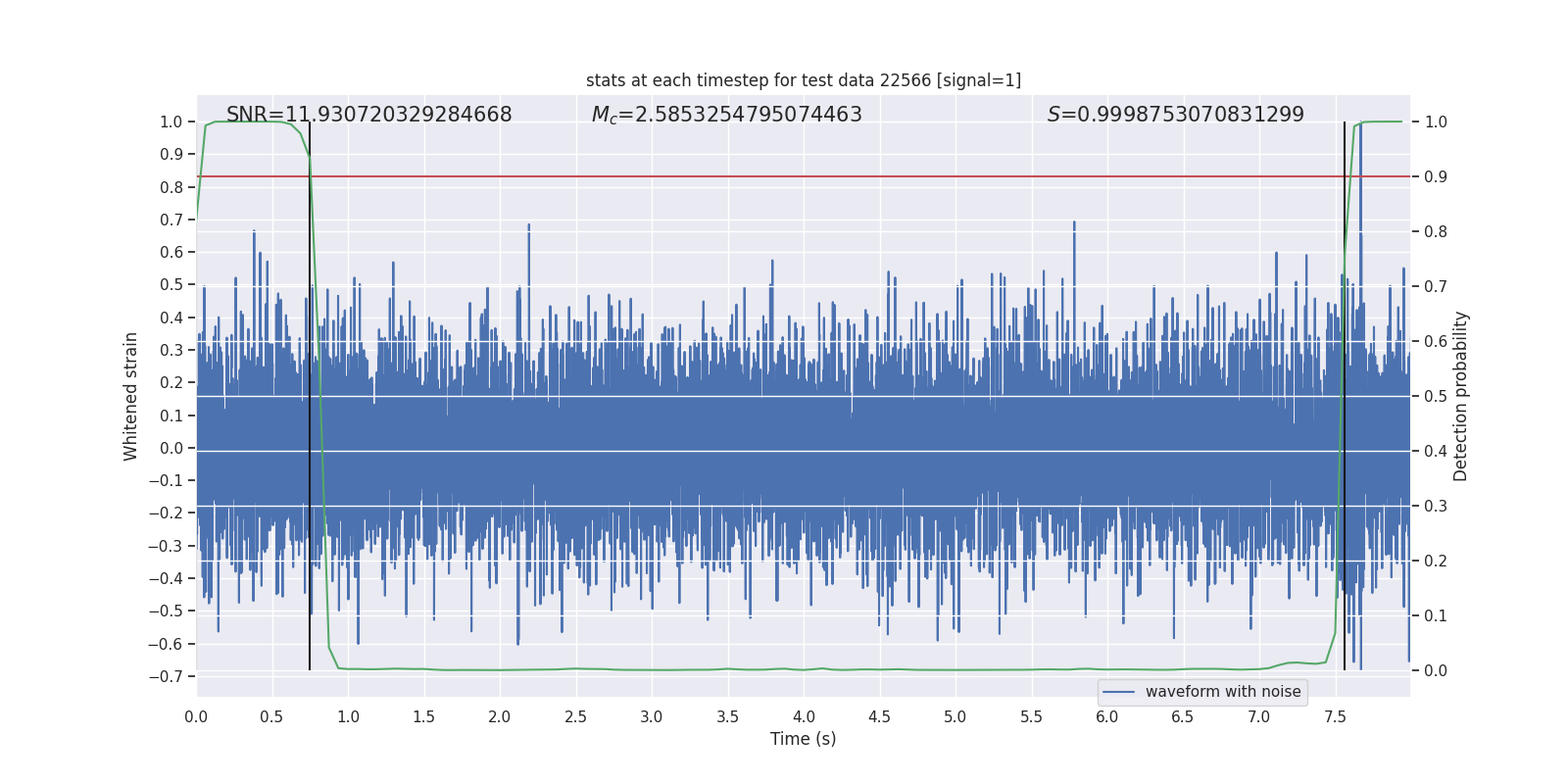Click the 'Detection probability' right axis label
Screen dimensions: 1568x784
point(1460,396)
